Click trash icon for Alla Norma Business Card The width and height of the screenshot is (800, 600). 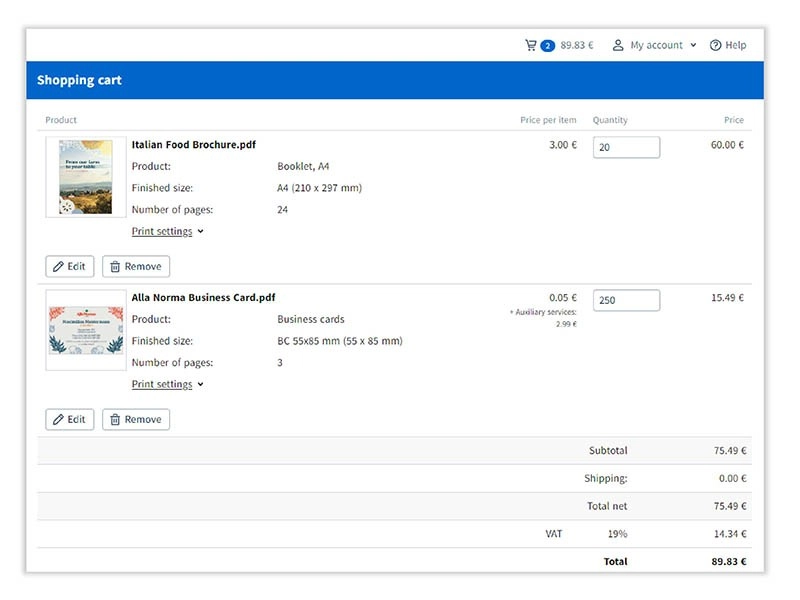point(115,420)
